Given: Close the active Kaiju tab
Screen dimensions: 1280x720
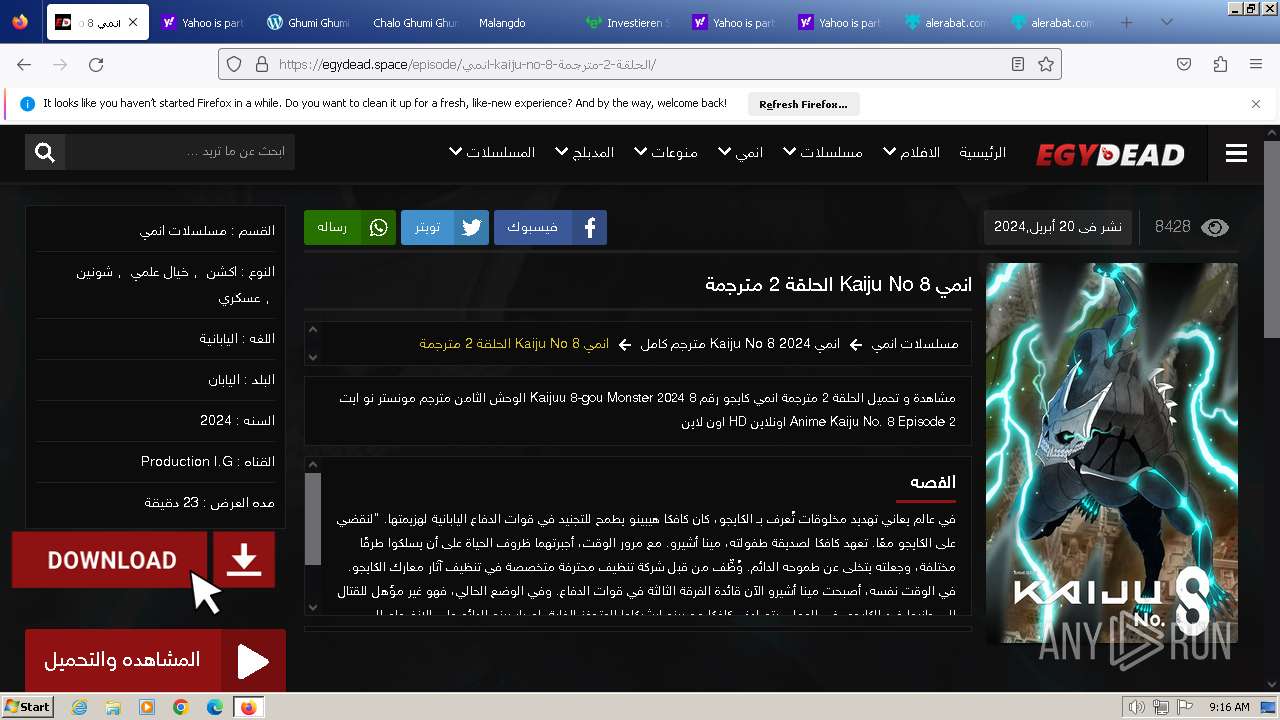Looking at the screenshot, I should coord(133,22).
